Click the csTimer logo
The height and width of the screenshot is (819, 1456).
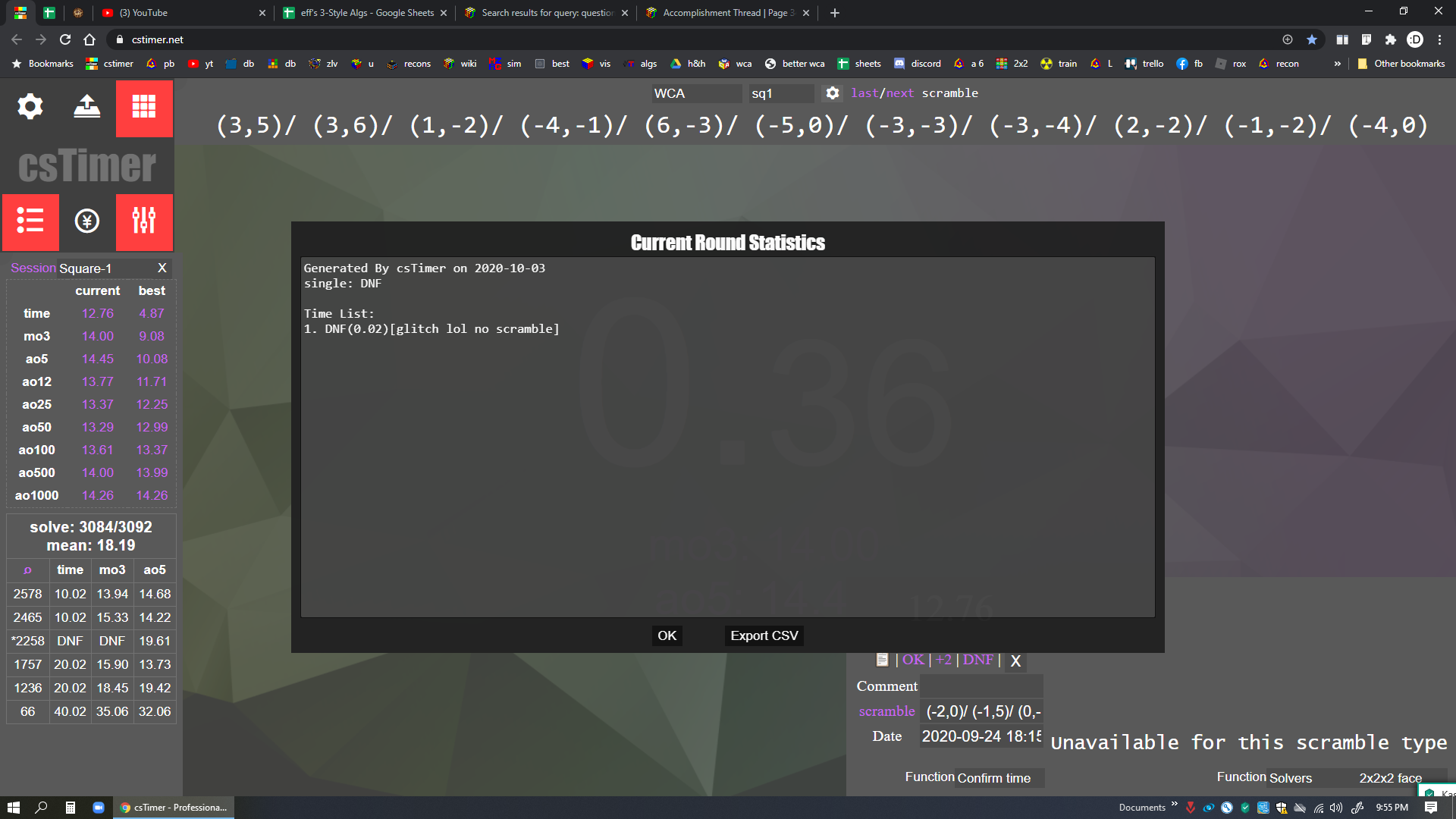click(x=87, y=165)
